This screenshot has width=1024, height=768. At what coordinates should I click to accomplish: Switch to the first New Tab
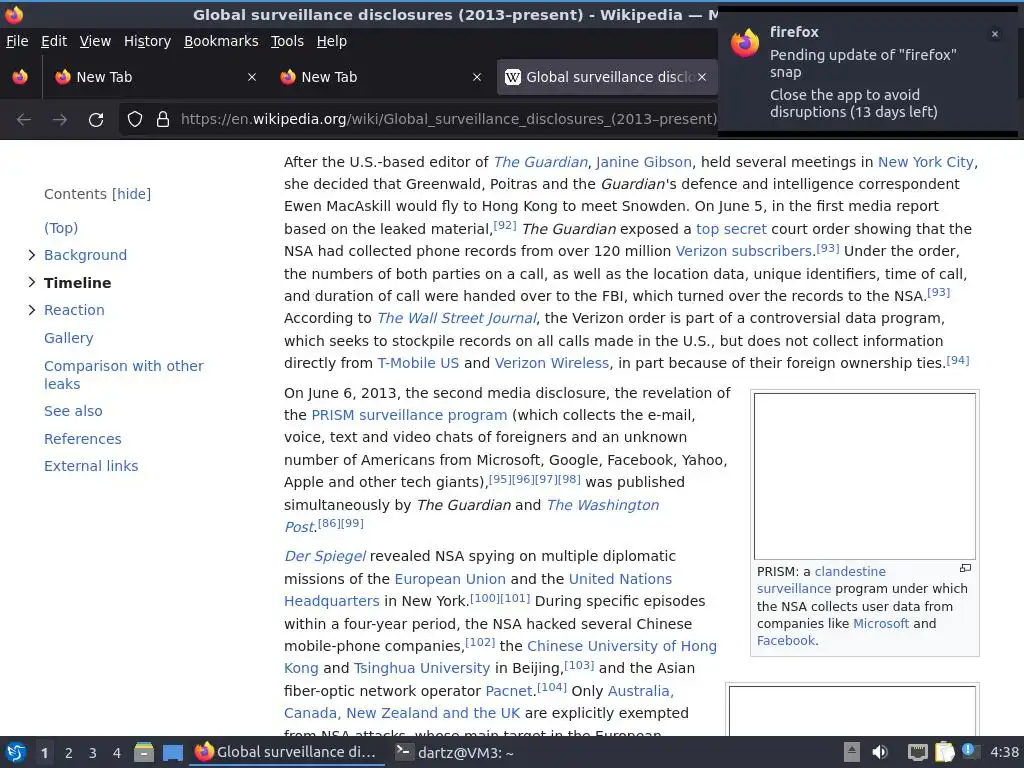[155, 77]
